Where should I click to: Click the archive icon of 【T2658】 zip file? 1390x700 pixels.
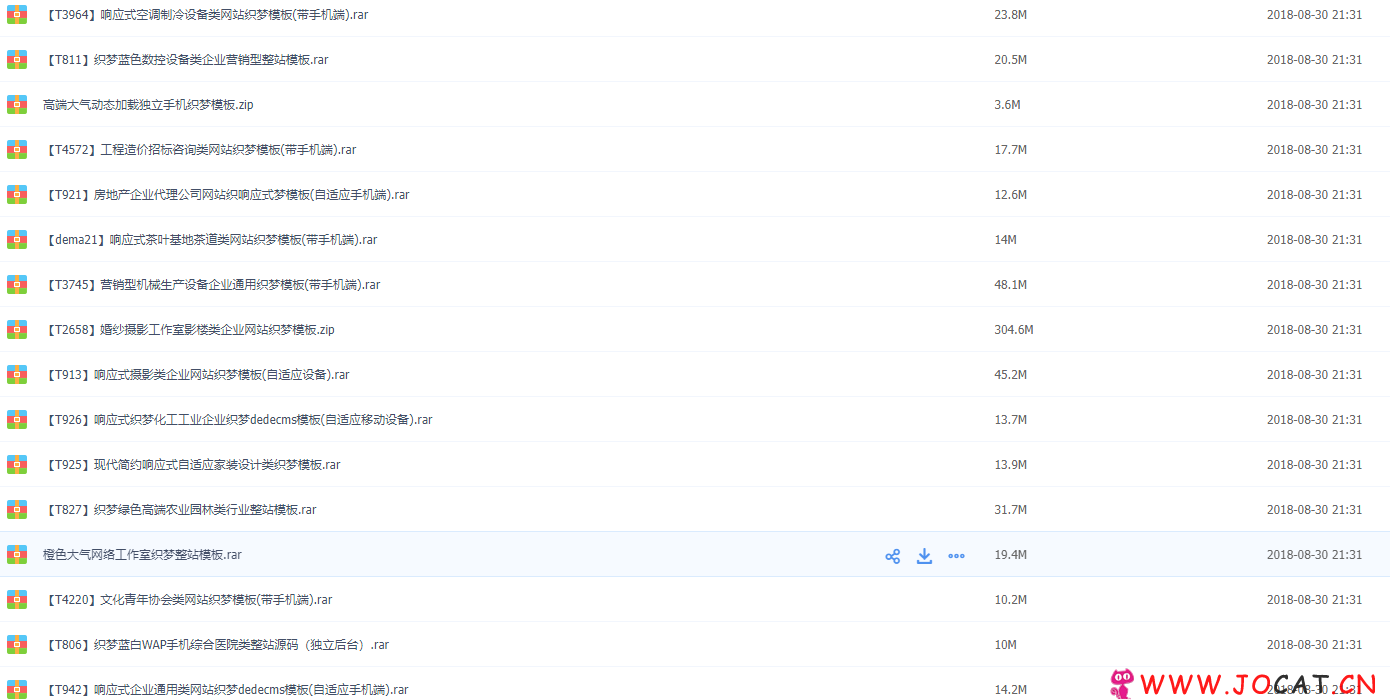click(17, 330)
